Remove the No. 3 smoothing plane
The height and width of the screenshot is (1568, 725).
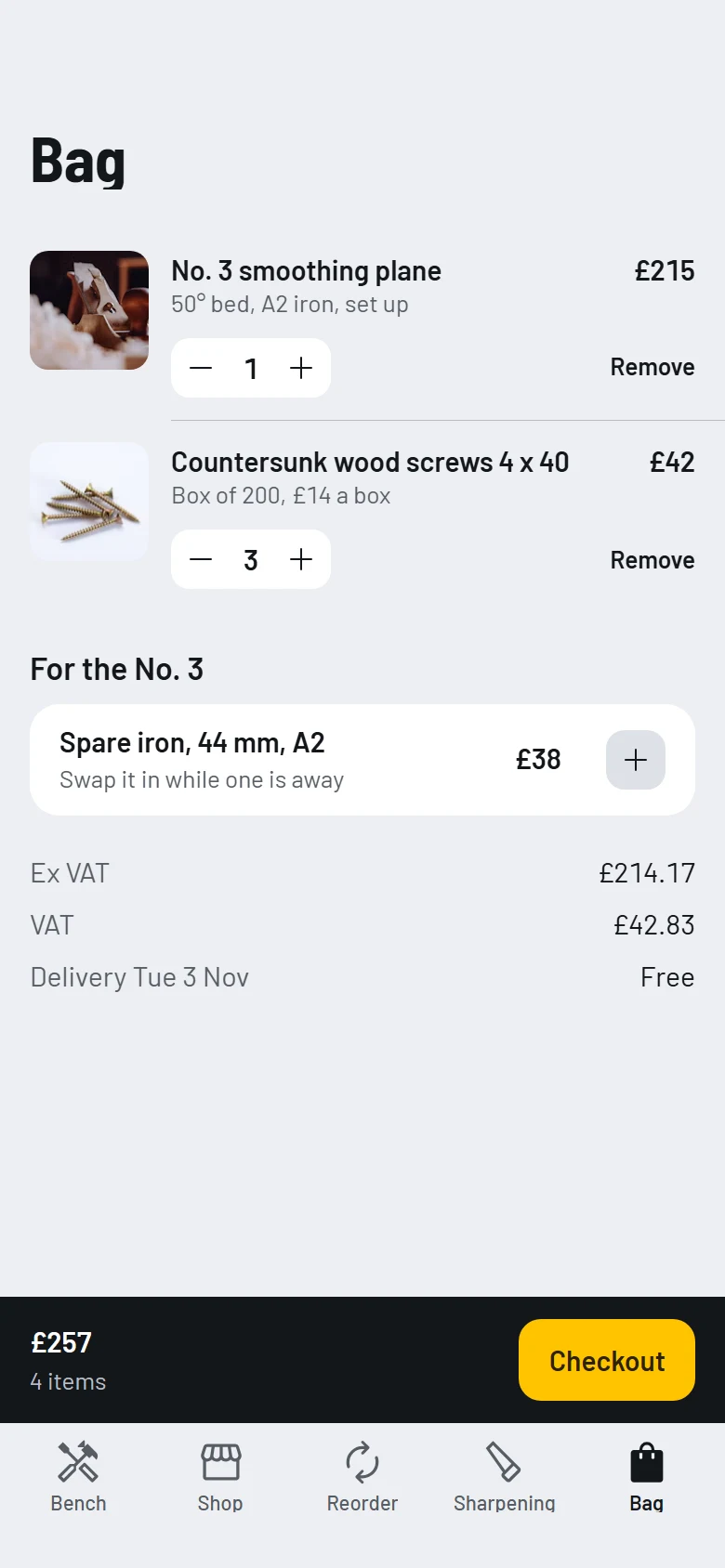point(652,367)
